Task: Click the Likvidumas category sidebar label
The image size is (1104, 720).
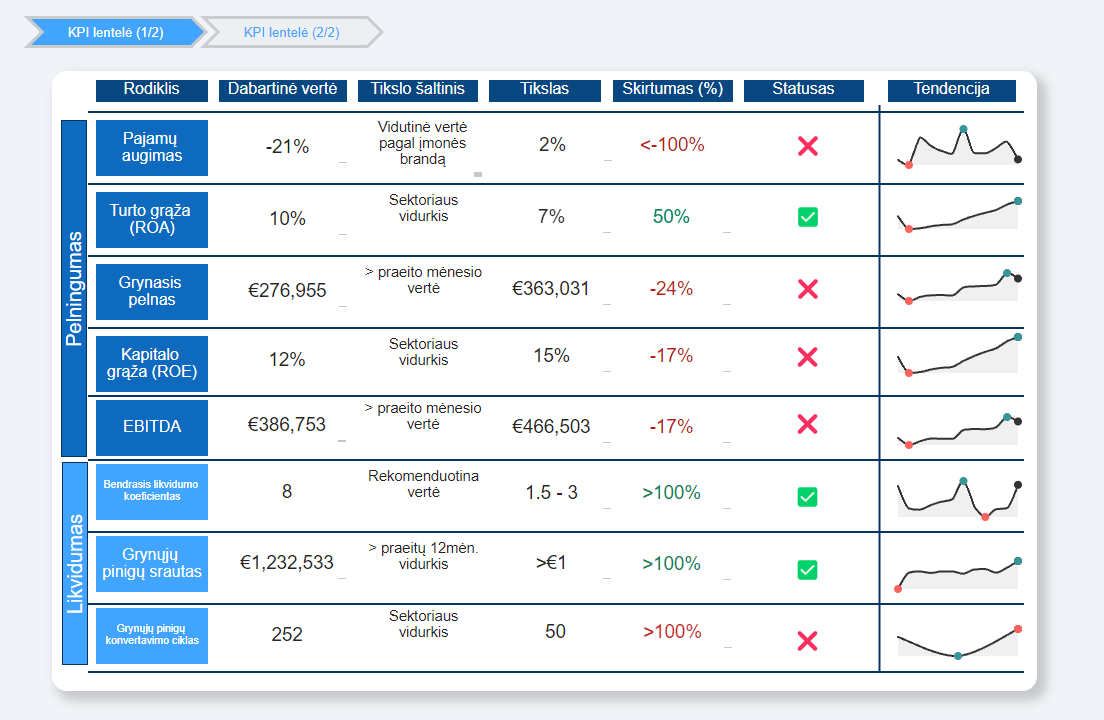Action: click(x=74, y=563)
